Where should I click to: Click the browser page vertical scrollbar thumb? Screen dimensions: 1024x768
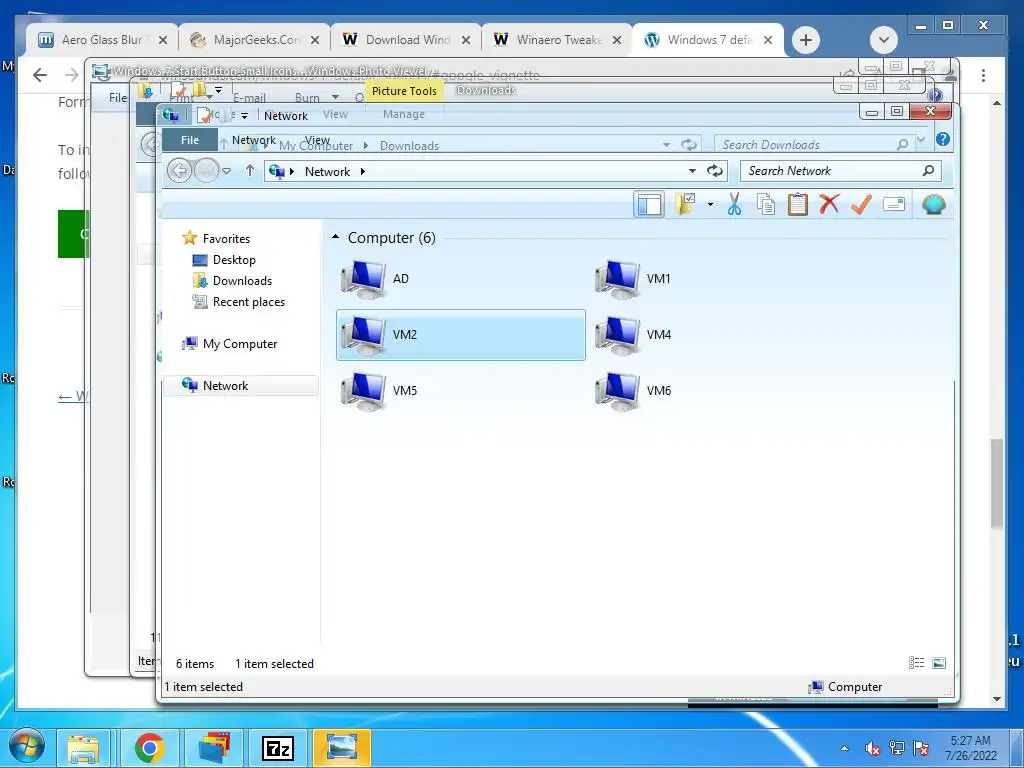point(997,483)
